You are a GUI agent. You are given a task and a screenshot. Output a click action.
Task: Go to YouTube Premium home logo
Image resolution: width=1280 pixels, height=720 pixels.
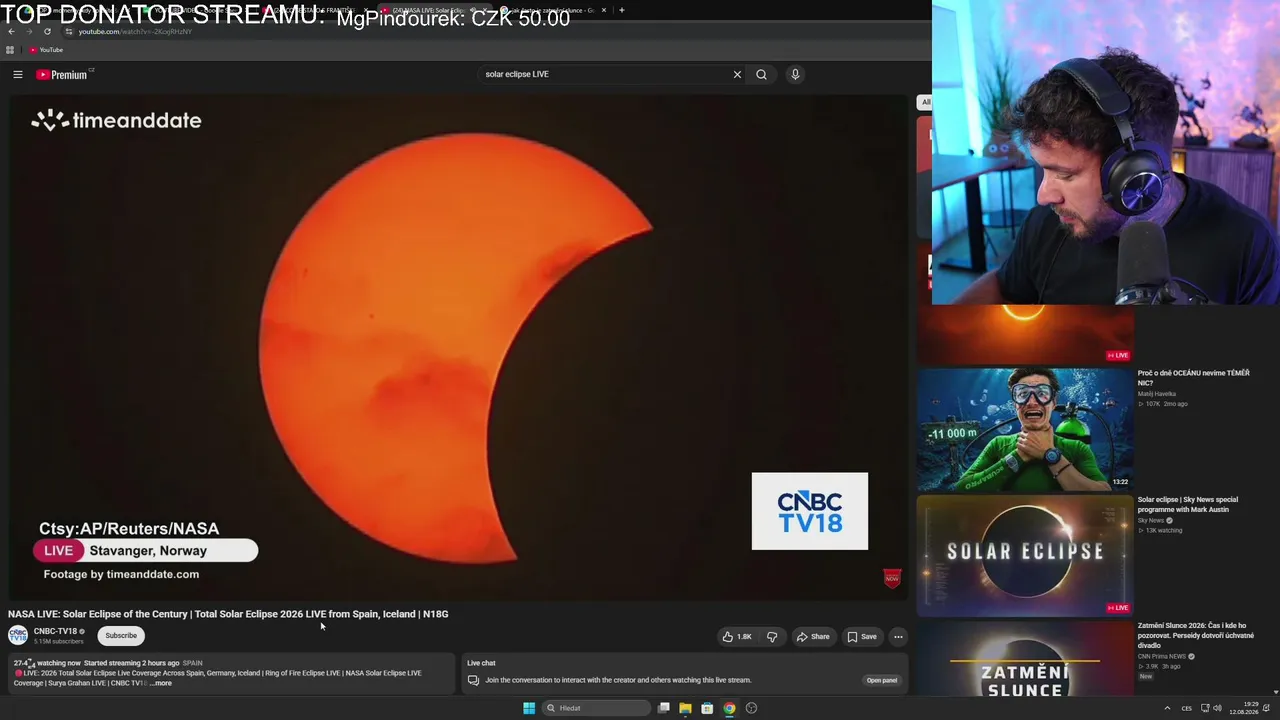[x=62, y=74]
